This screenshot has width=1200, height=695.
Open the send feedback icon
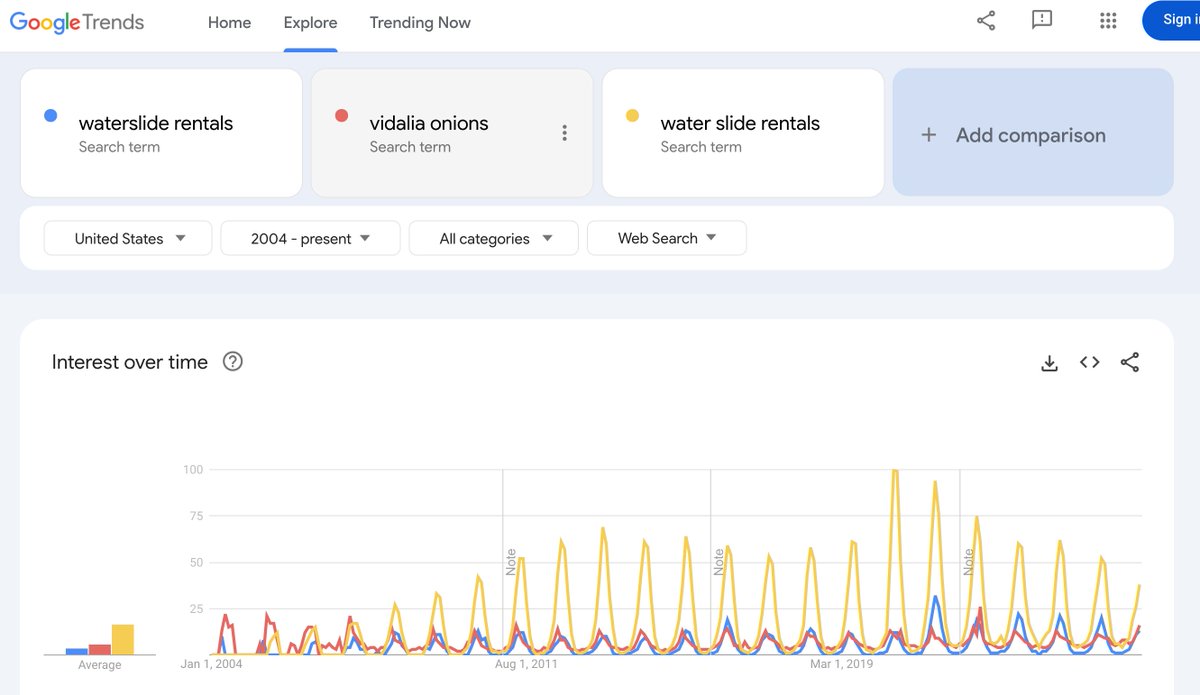[1042, 21]
